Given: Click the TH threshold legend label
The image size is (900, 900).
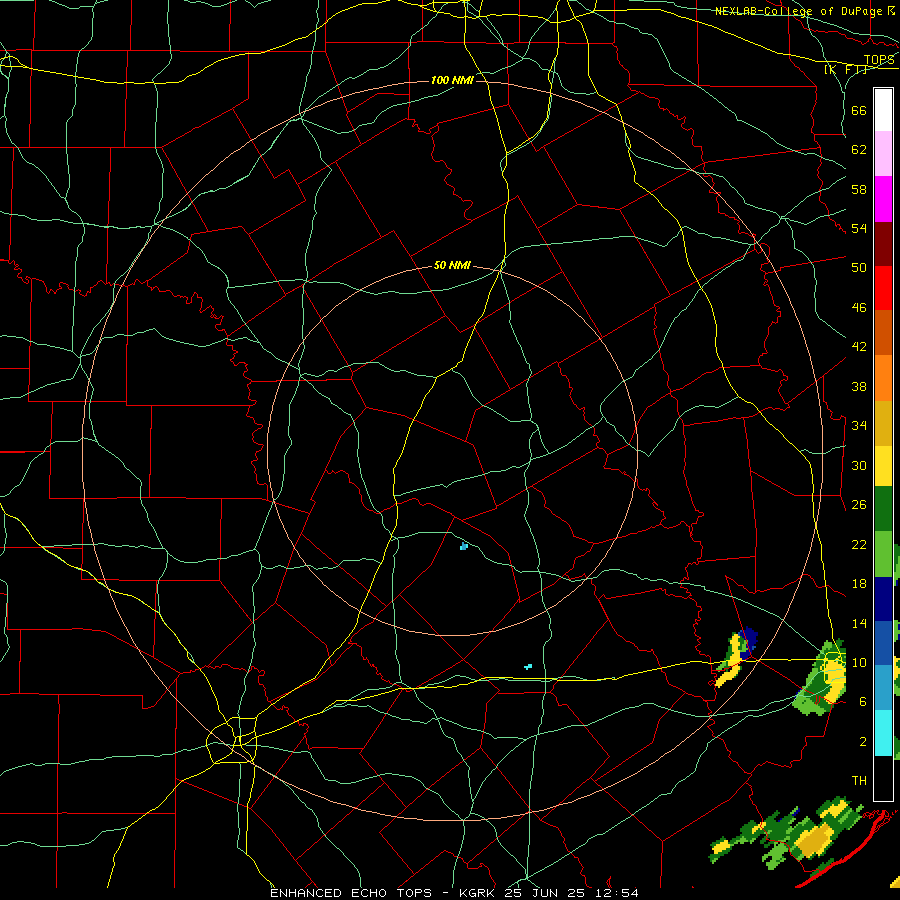Looking at the screenshot, I should click(859, 781).
